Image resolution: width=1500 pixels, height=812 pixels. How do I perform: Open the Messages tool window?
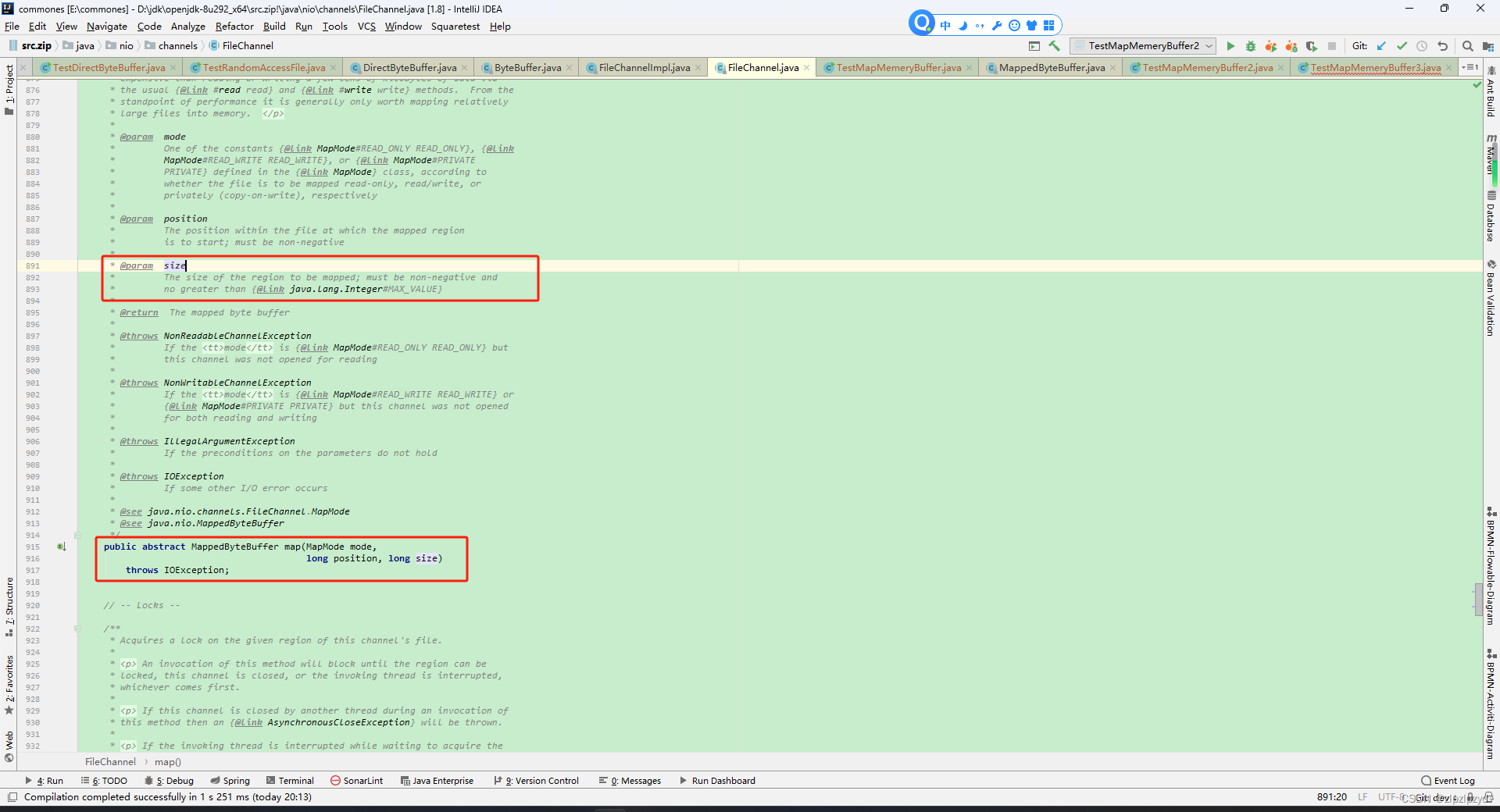(x=630, y=780)
